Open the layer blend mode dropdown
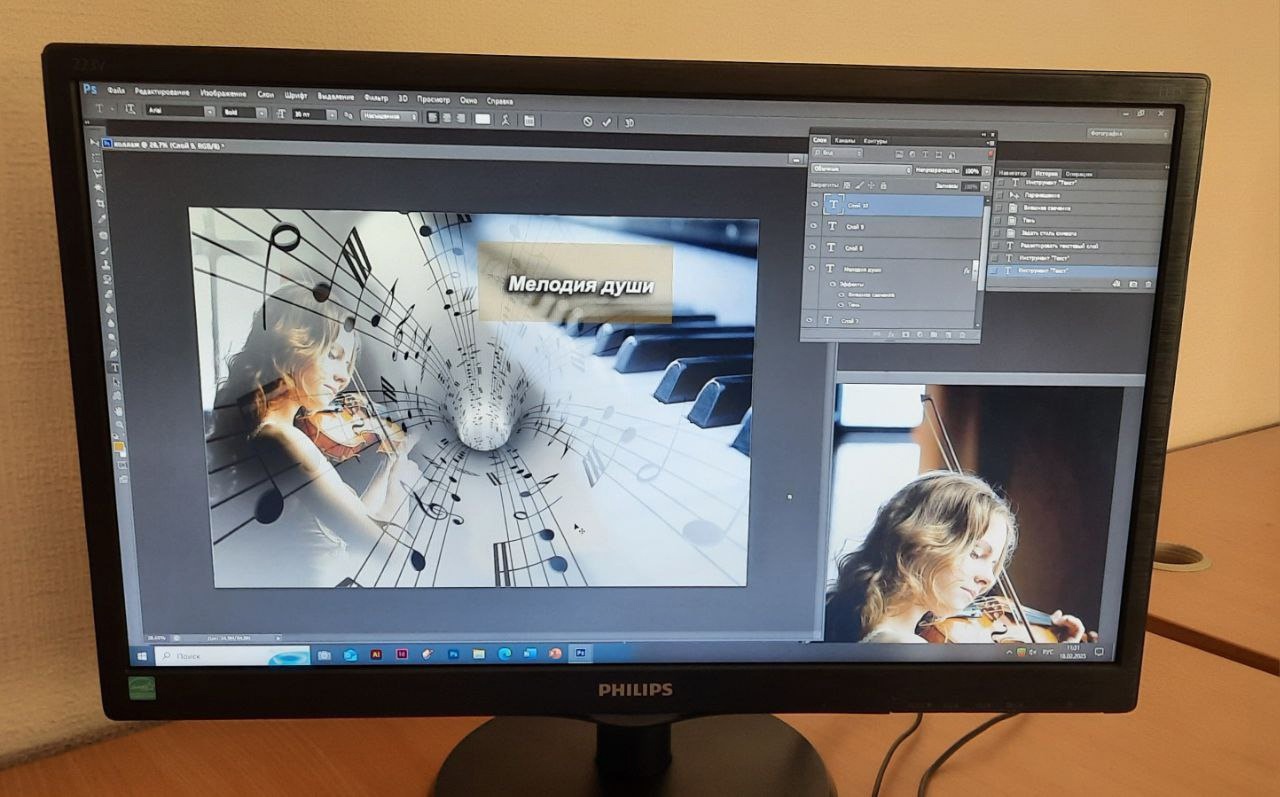 (x=860, y=171)
